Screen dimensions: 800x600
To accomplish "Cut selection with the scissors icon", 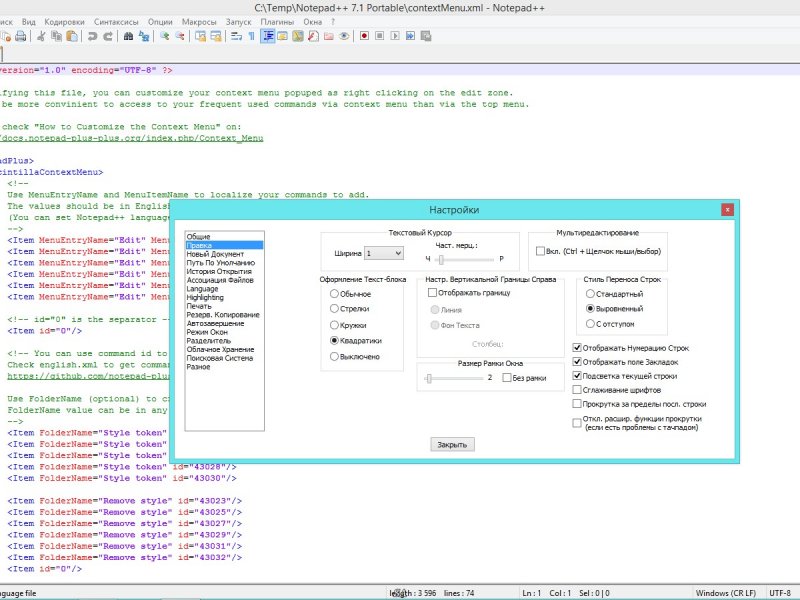I will pyautogui.click(x=41, y=36).
